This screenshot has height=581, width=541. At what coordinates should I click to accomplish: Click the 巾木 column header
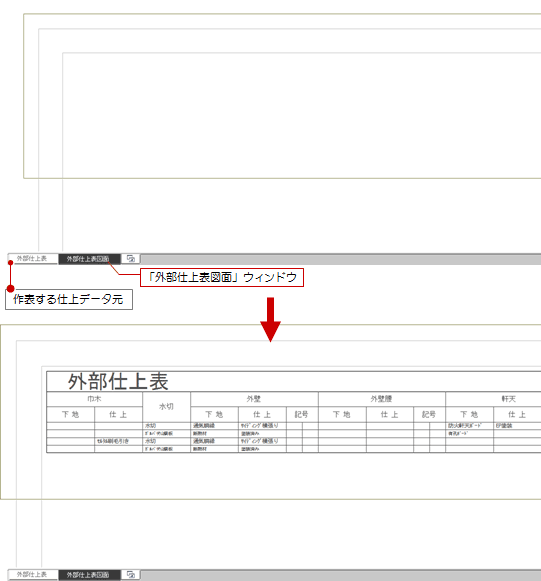point(94,399)
